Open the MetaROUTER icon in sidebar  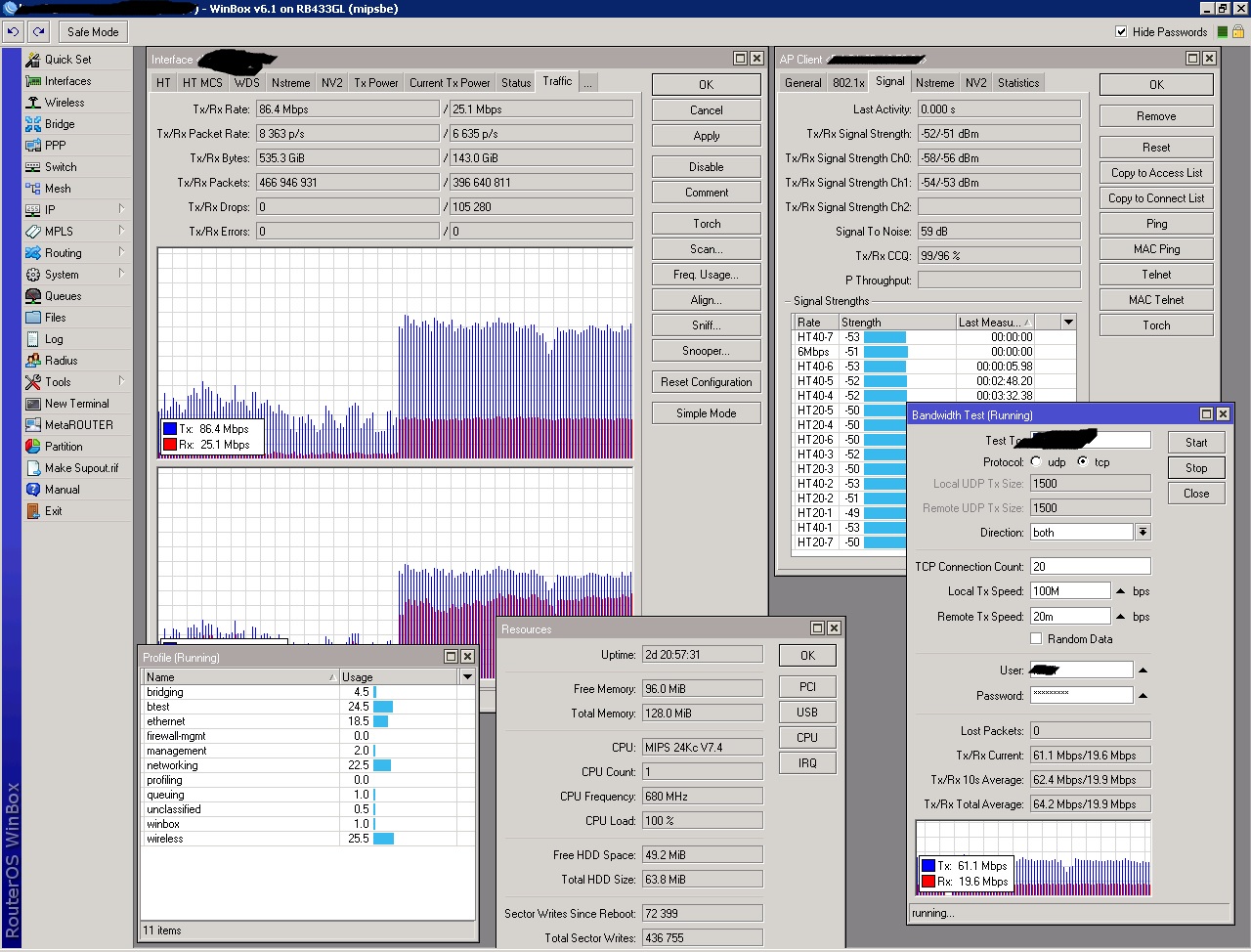[33, 425]
